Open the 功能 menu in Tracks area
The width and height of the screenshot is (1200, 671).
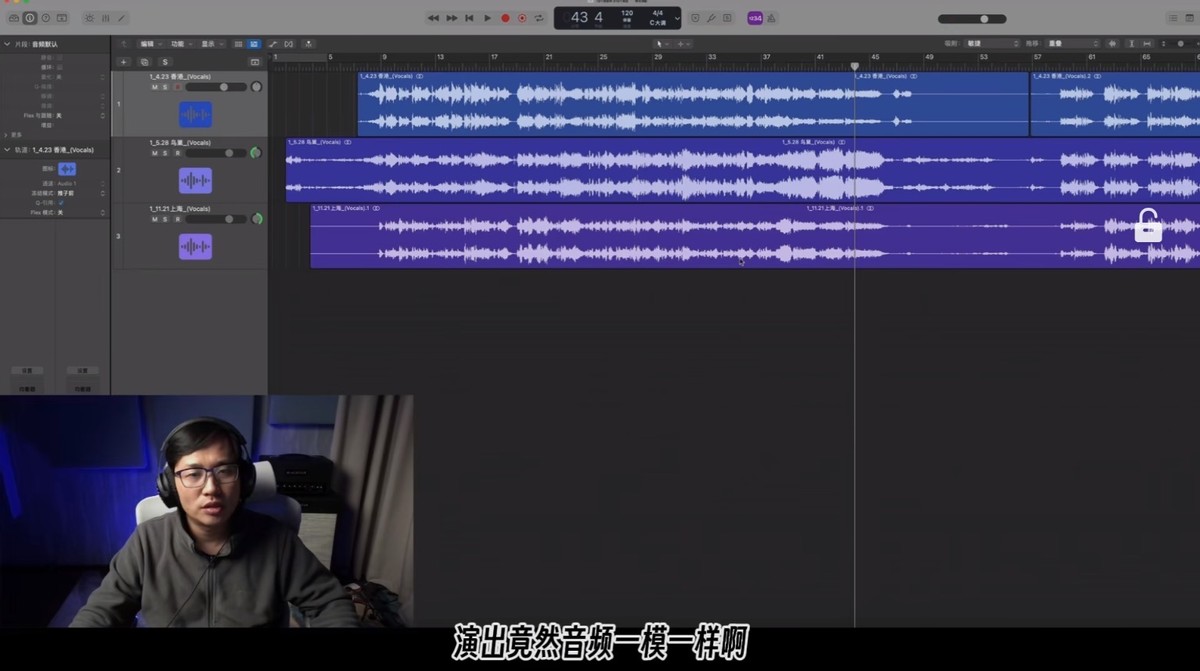point(181,44)
